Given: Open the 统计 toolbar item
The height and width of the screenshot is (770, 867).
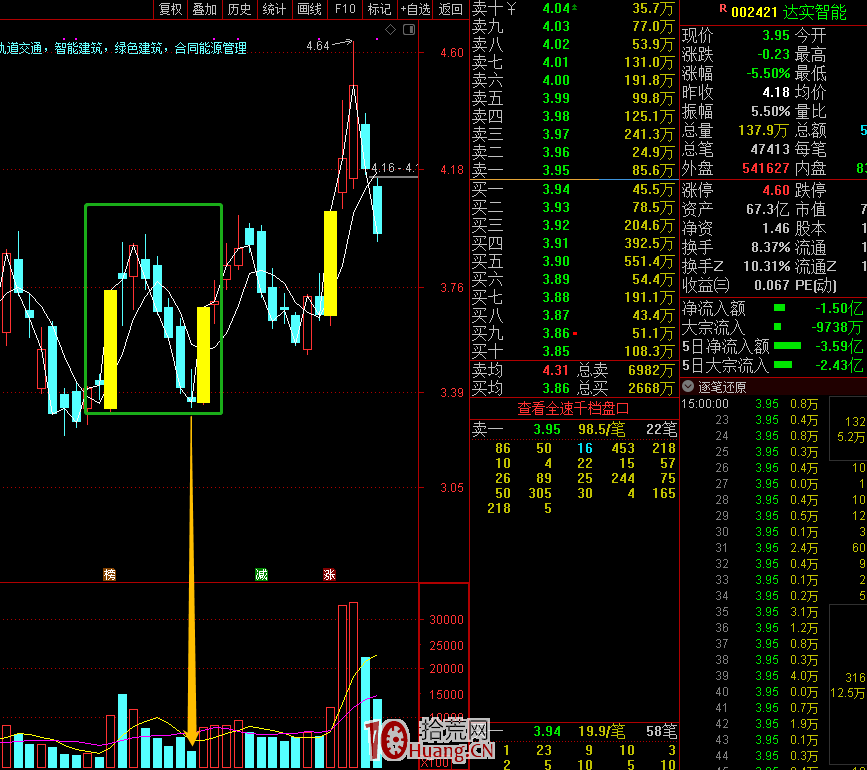Looking at the screenshot, I should (274, 9).
